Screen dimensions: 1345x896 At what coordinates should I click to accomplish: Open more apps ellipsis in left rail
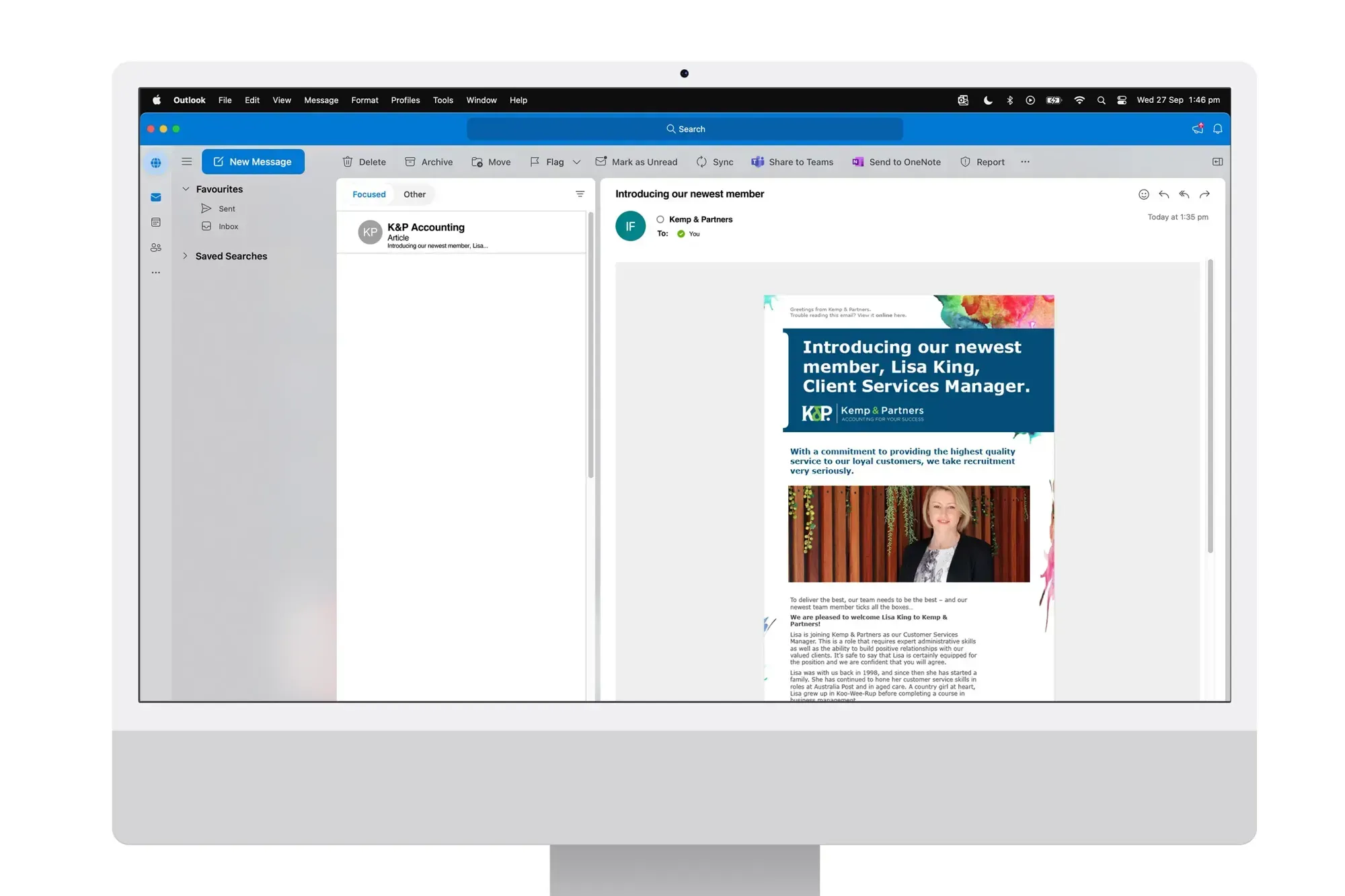[x=156, y=272]
